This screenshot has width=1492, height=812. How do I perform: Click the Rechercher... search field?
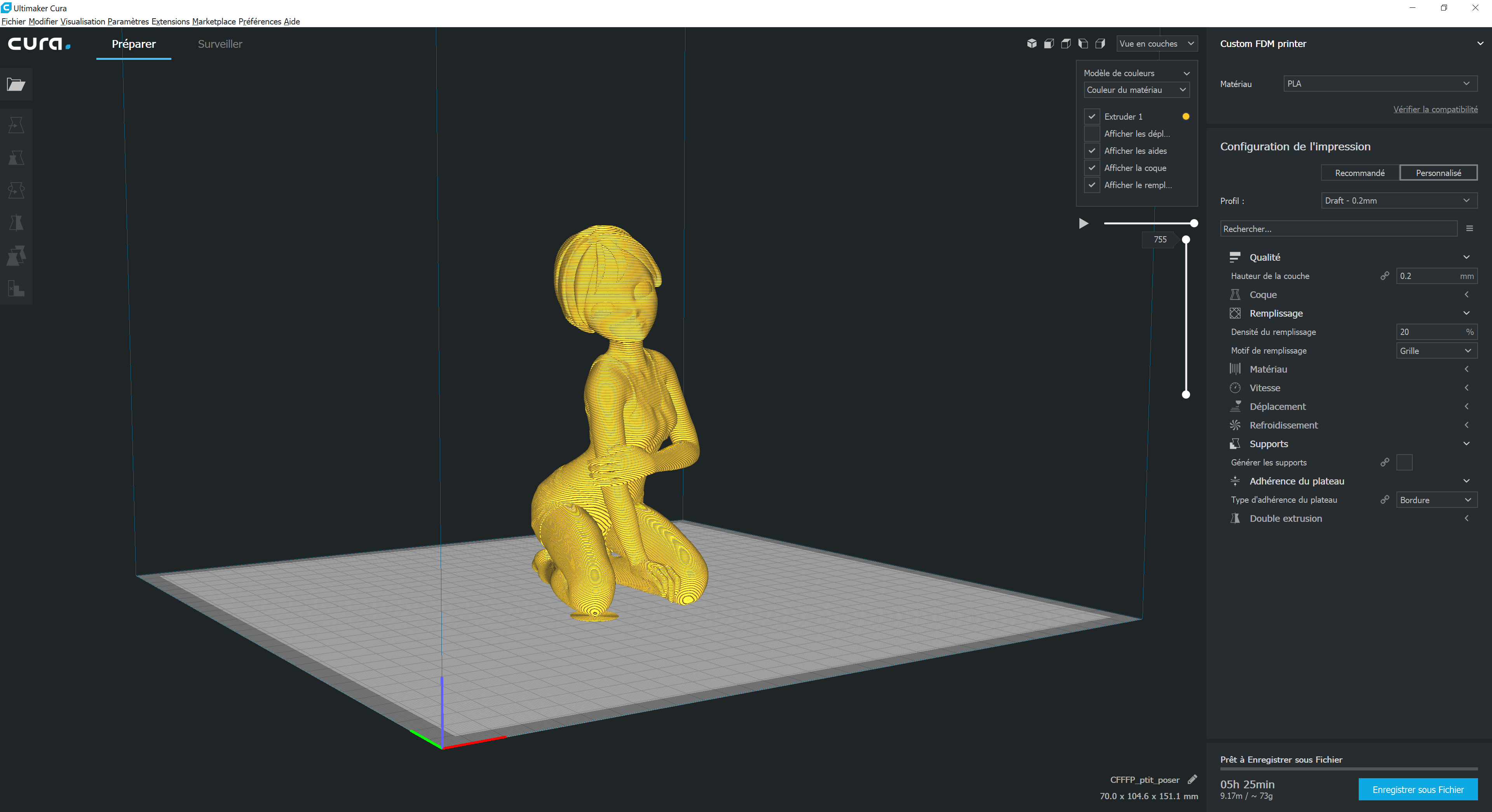click(x=1338, y=229)
